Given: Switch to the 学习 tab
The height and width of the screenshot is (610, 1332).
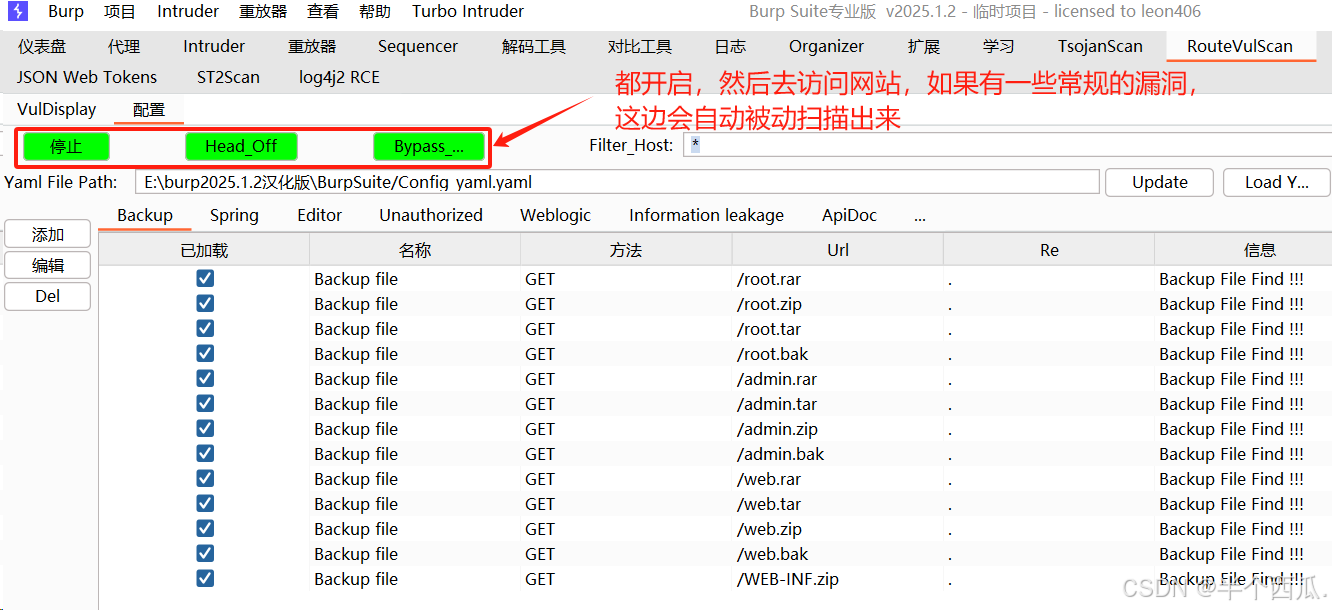Looking at the screenshot, I should (x=998, y=46).
